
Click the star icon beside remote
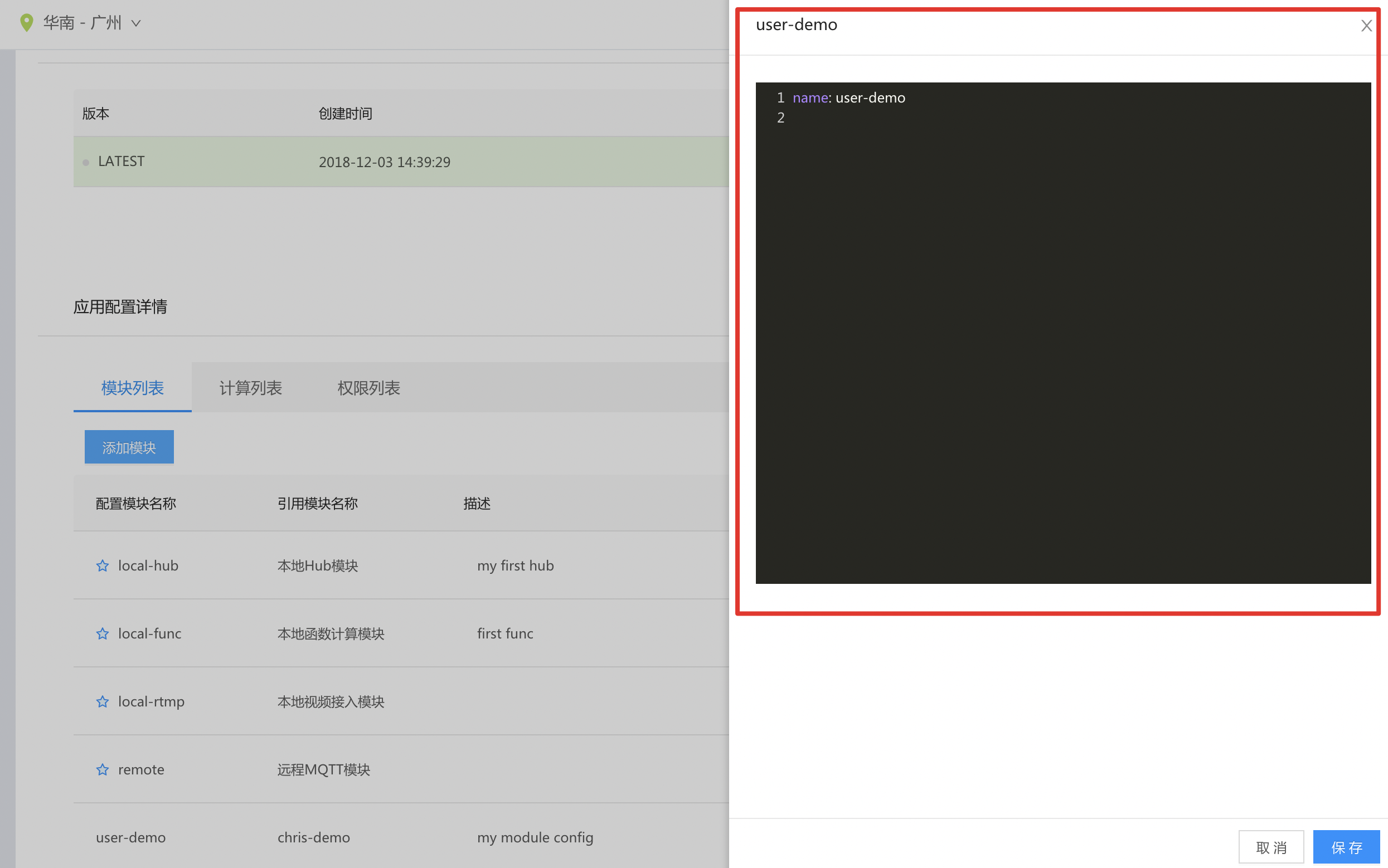(102, 769)
